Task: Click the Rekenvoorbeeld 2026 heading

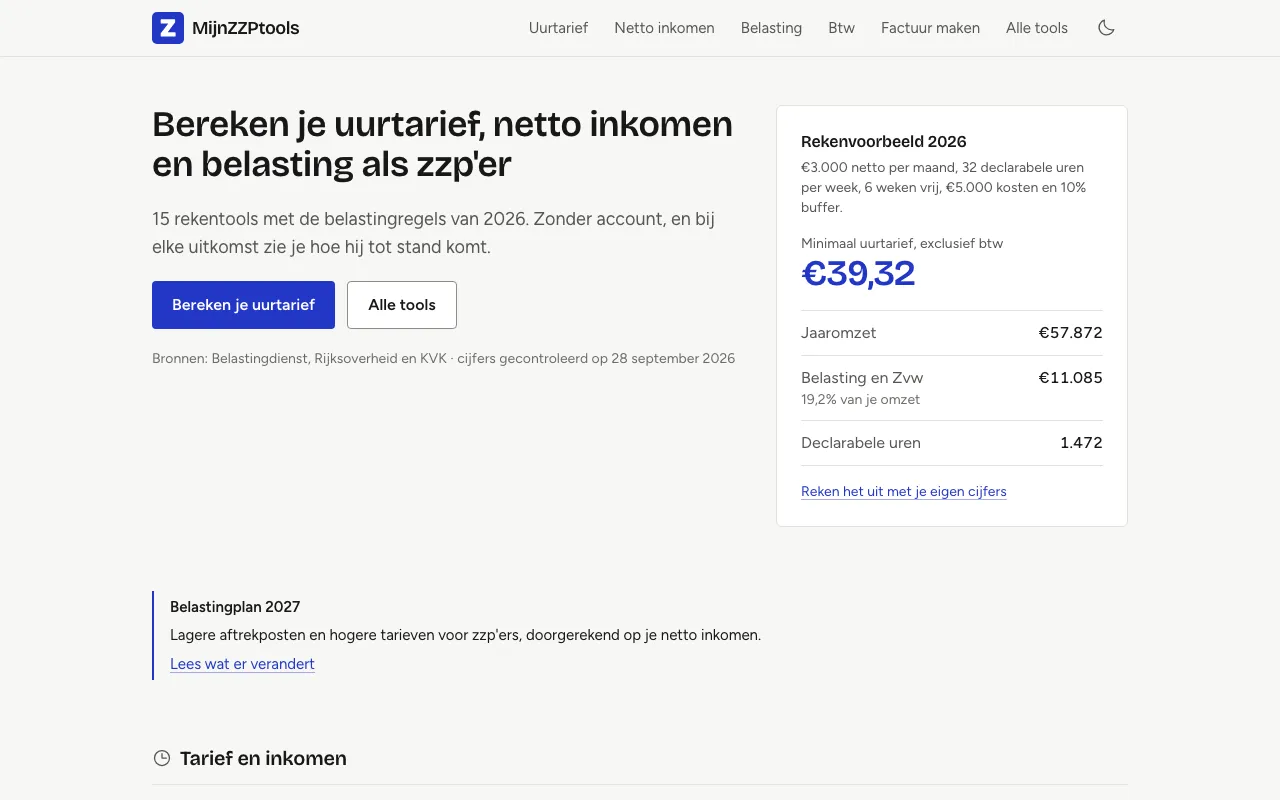Action: (x=884, y=142)
